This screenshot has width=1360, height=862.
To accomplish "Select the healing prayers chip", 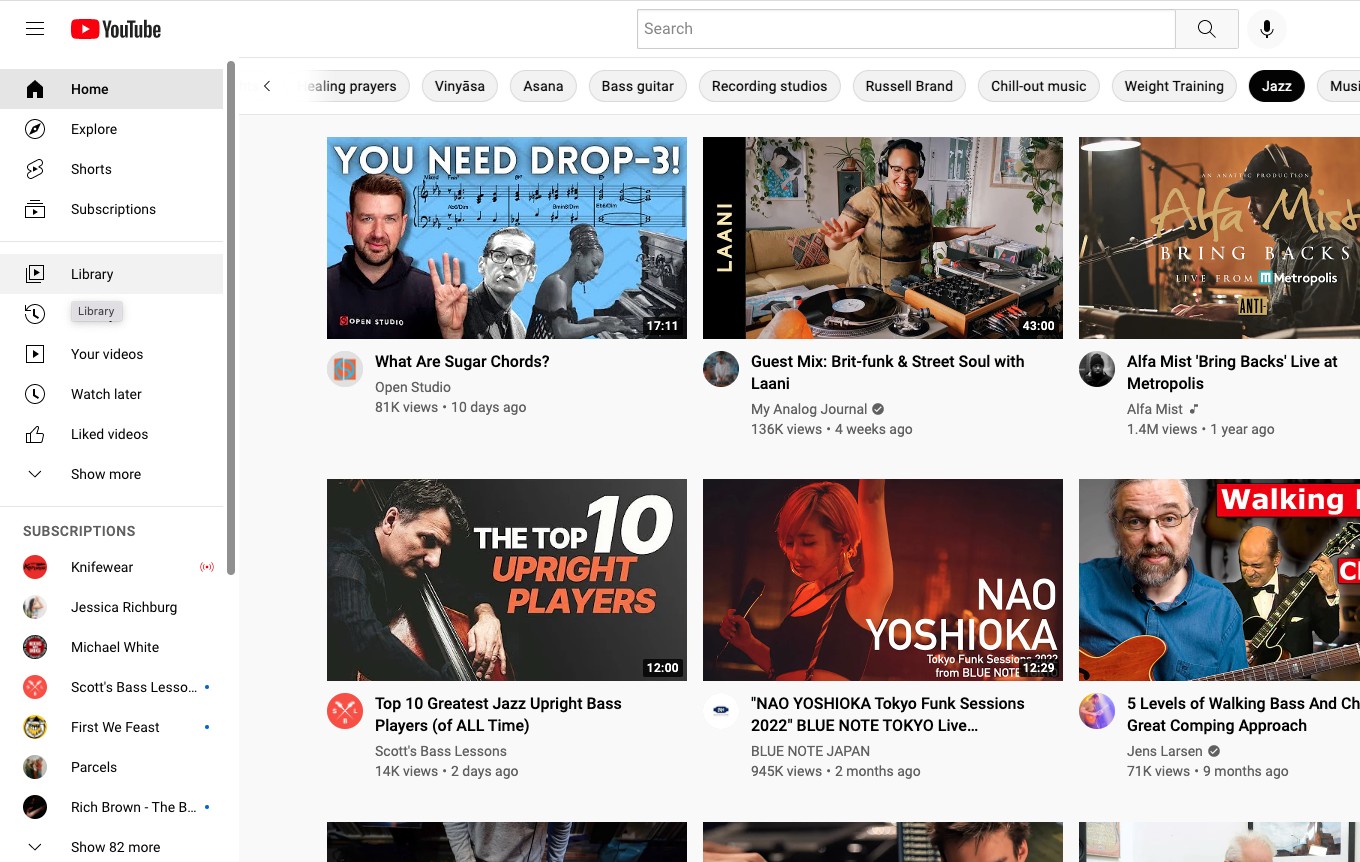I will (x=354, y=86).
